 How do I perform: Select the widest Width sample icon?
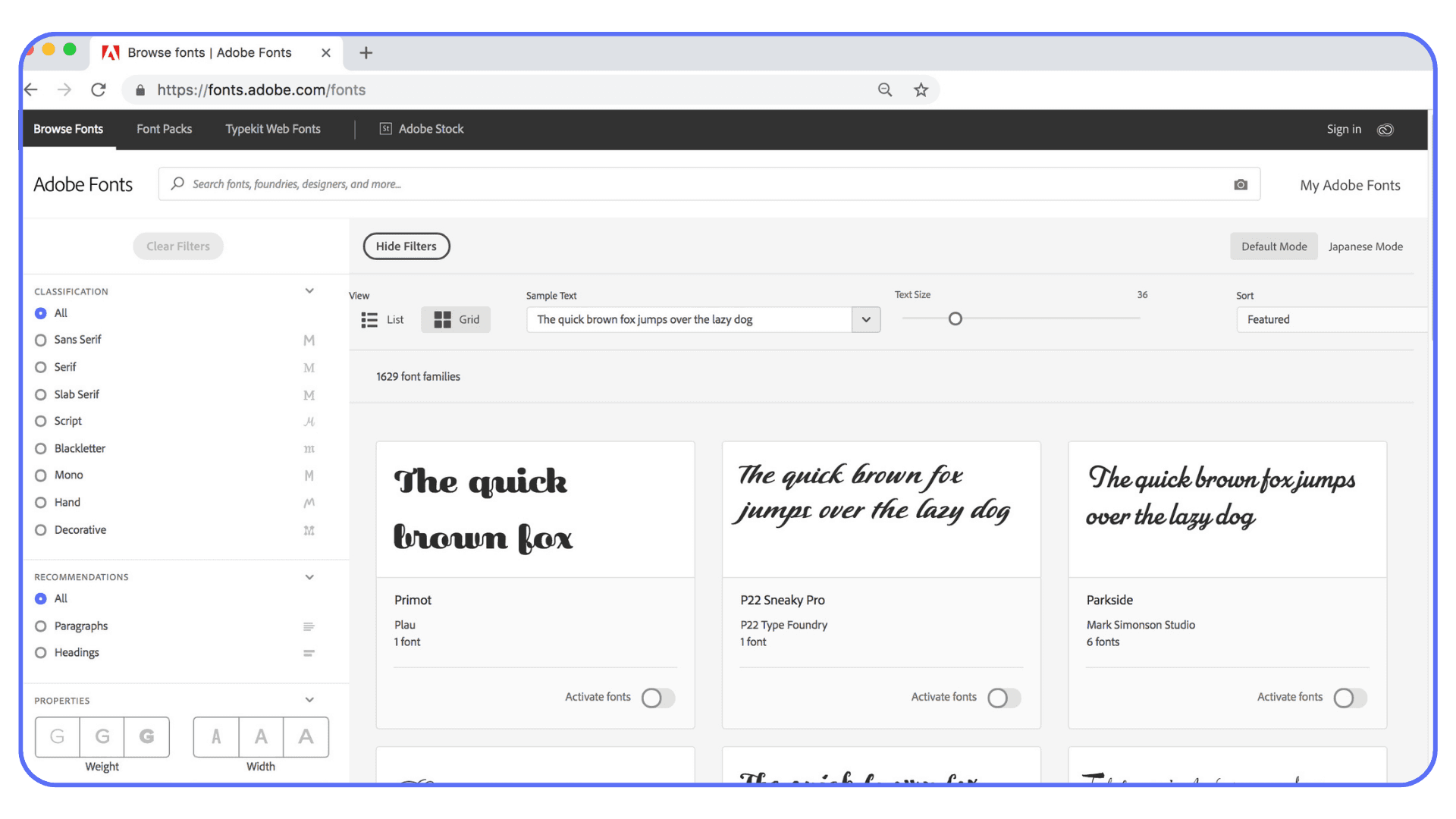point(306,736)
